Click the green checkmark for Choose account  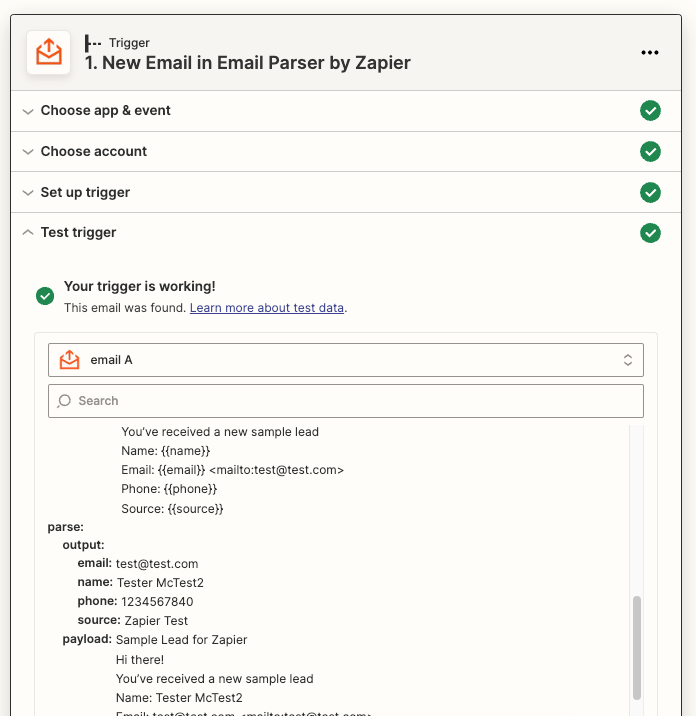650,152
